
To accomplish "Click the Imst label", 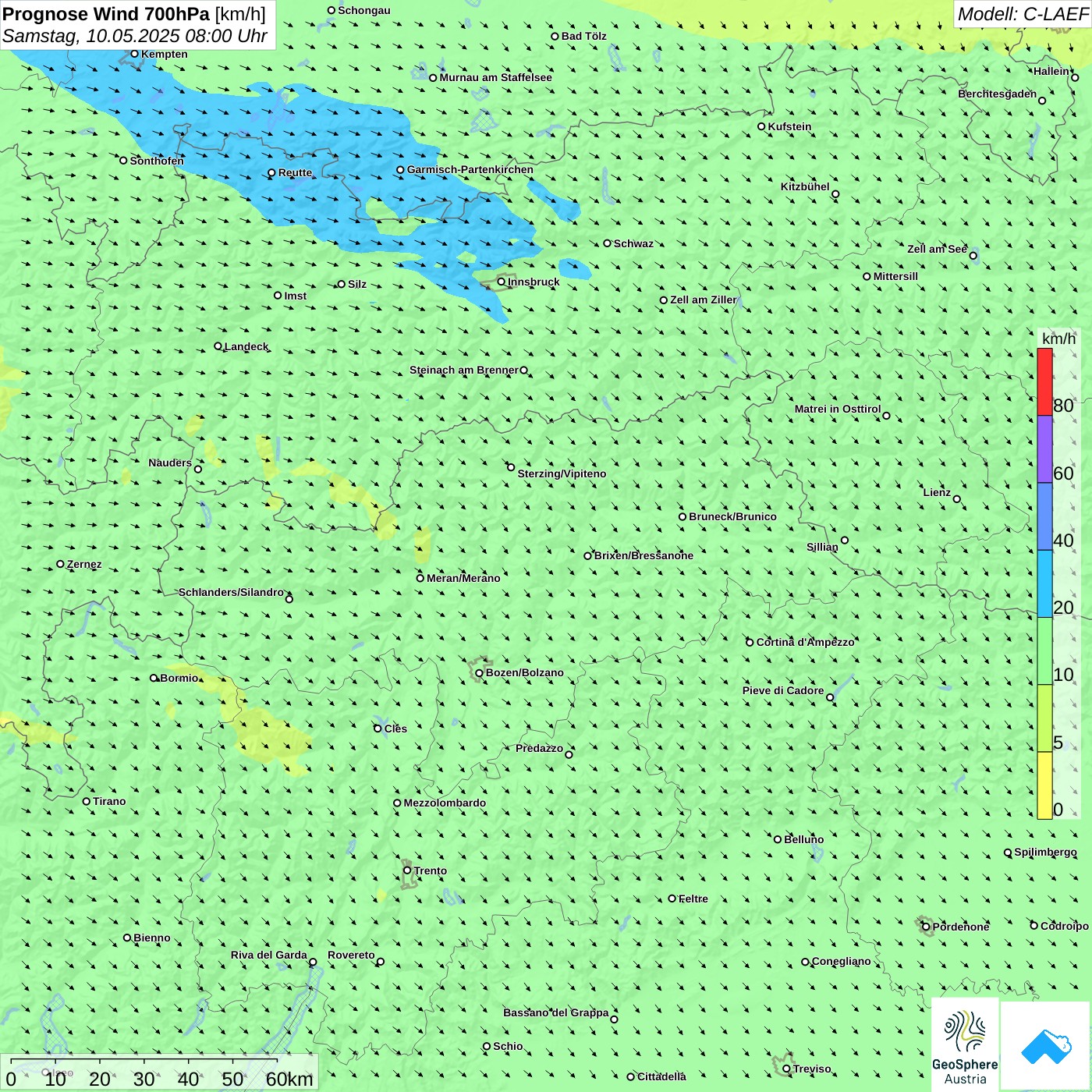I will coord(295,296).
